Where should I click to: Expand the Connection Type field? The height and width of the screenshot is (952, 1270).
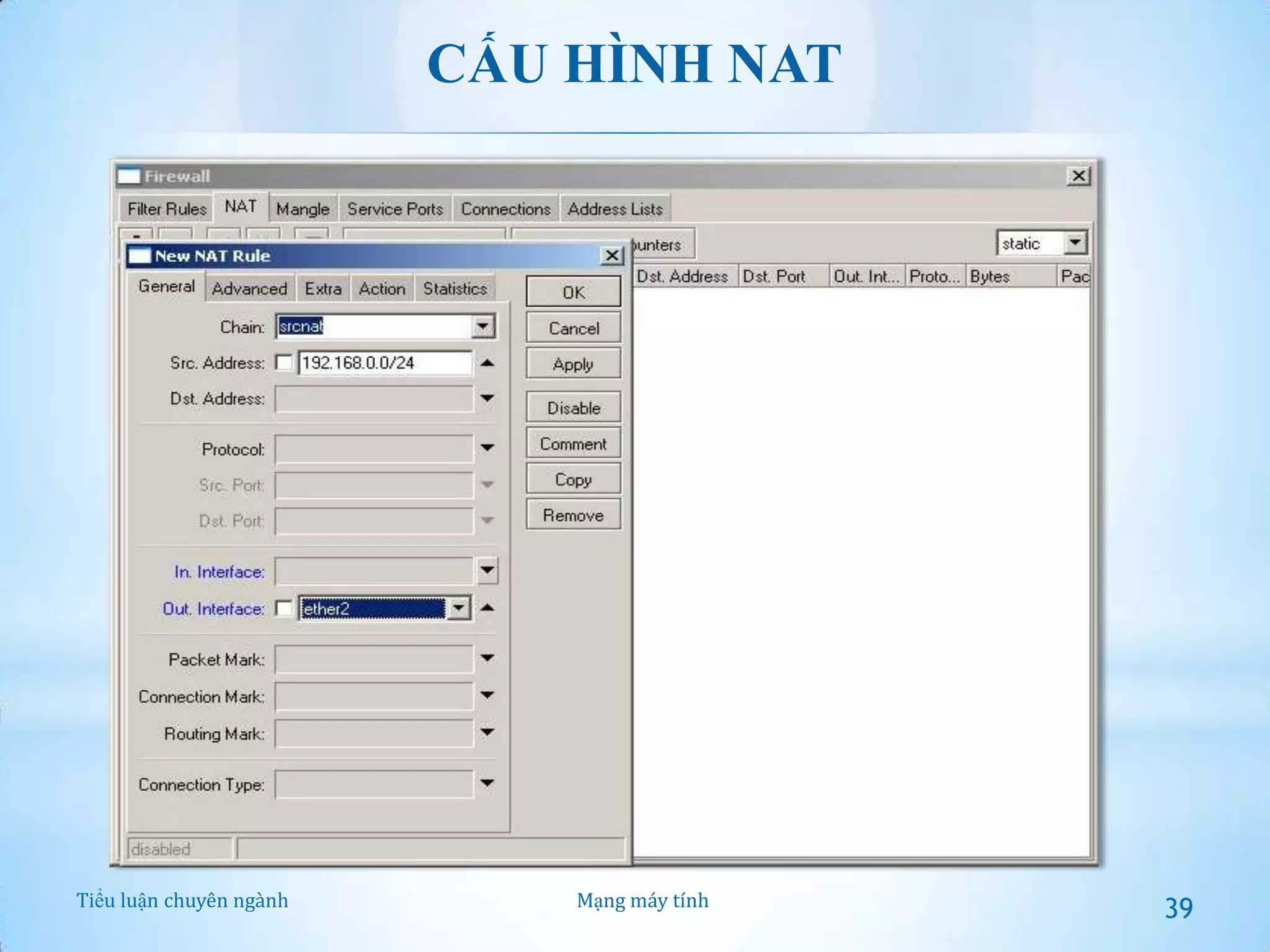pos(487,783)
